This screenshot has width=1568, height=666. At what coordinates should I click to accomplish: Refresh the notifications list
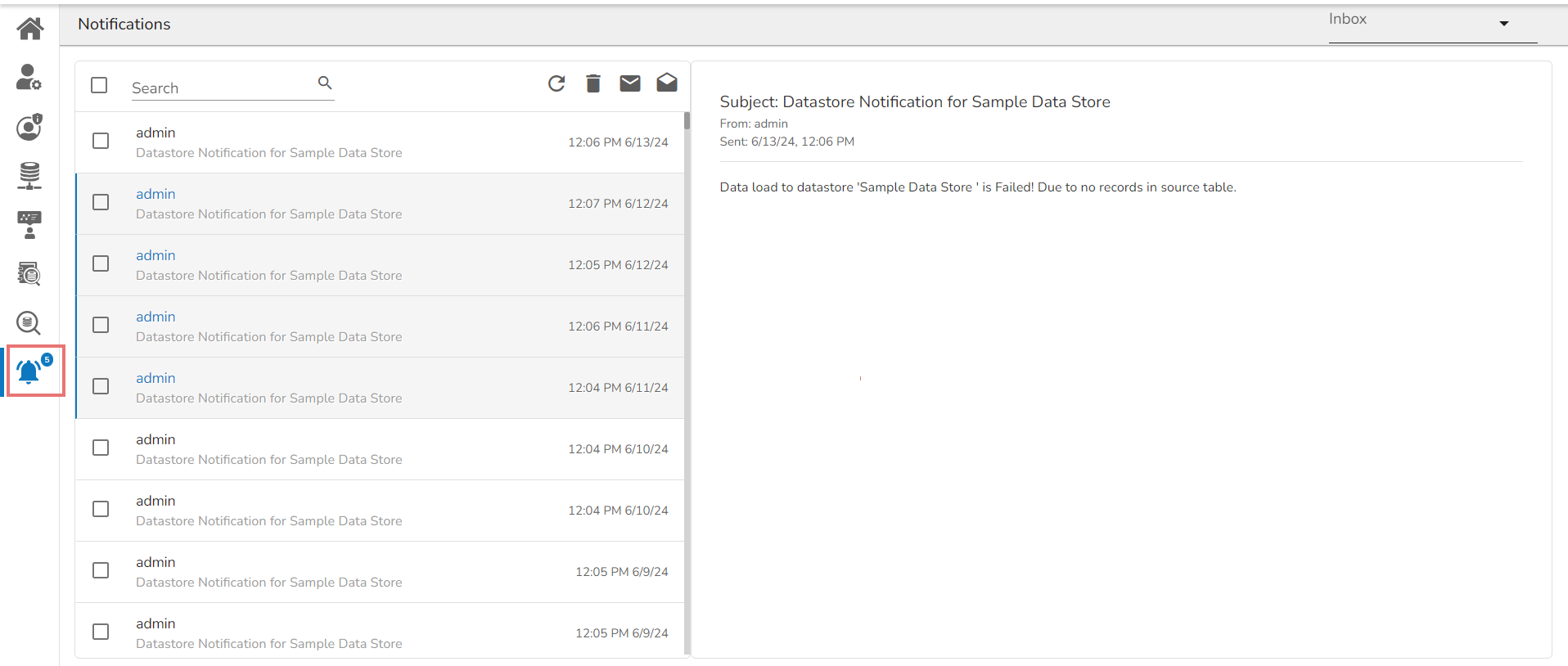pyautogui.click(x=556, y=83)
